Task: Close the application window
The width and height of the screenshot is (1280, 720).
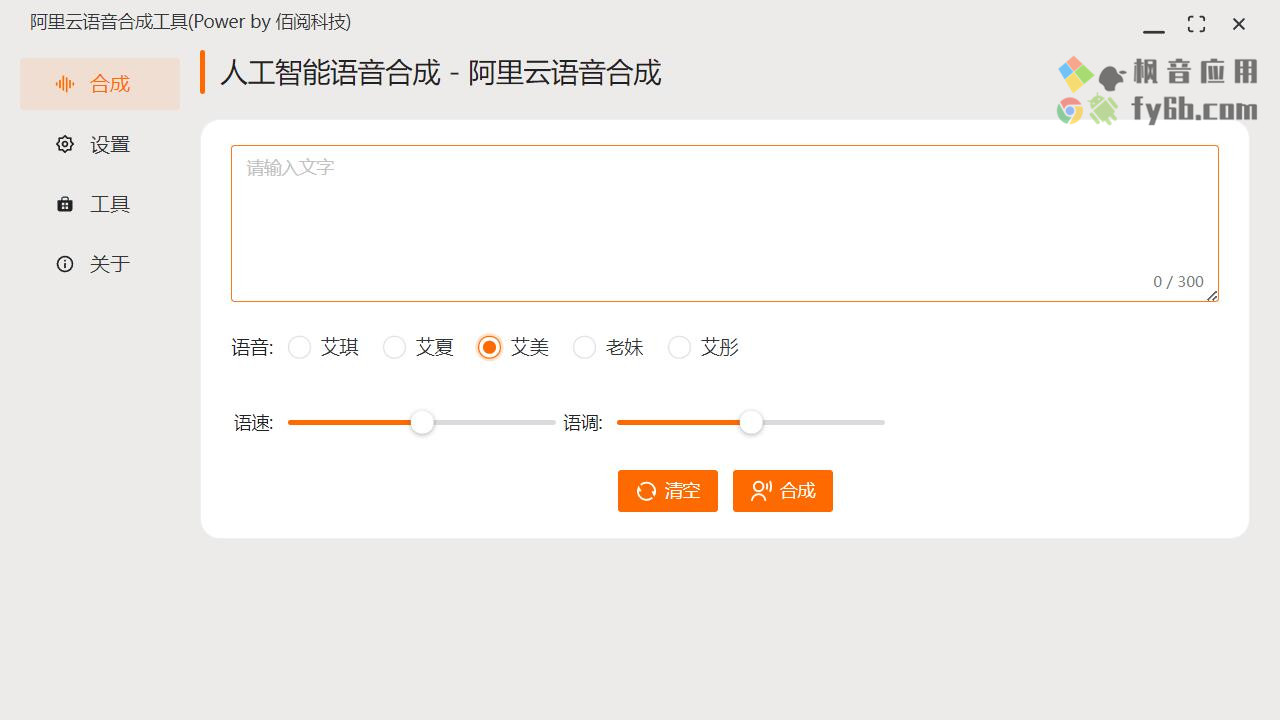Action: coord(1239,24)
